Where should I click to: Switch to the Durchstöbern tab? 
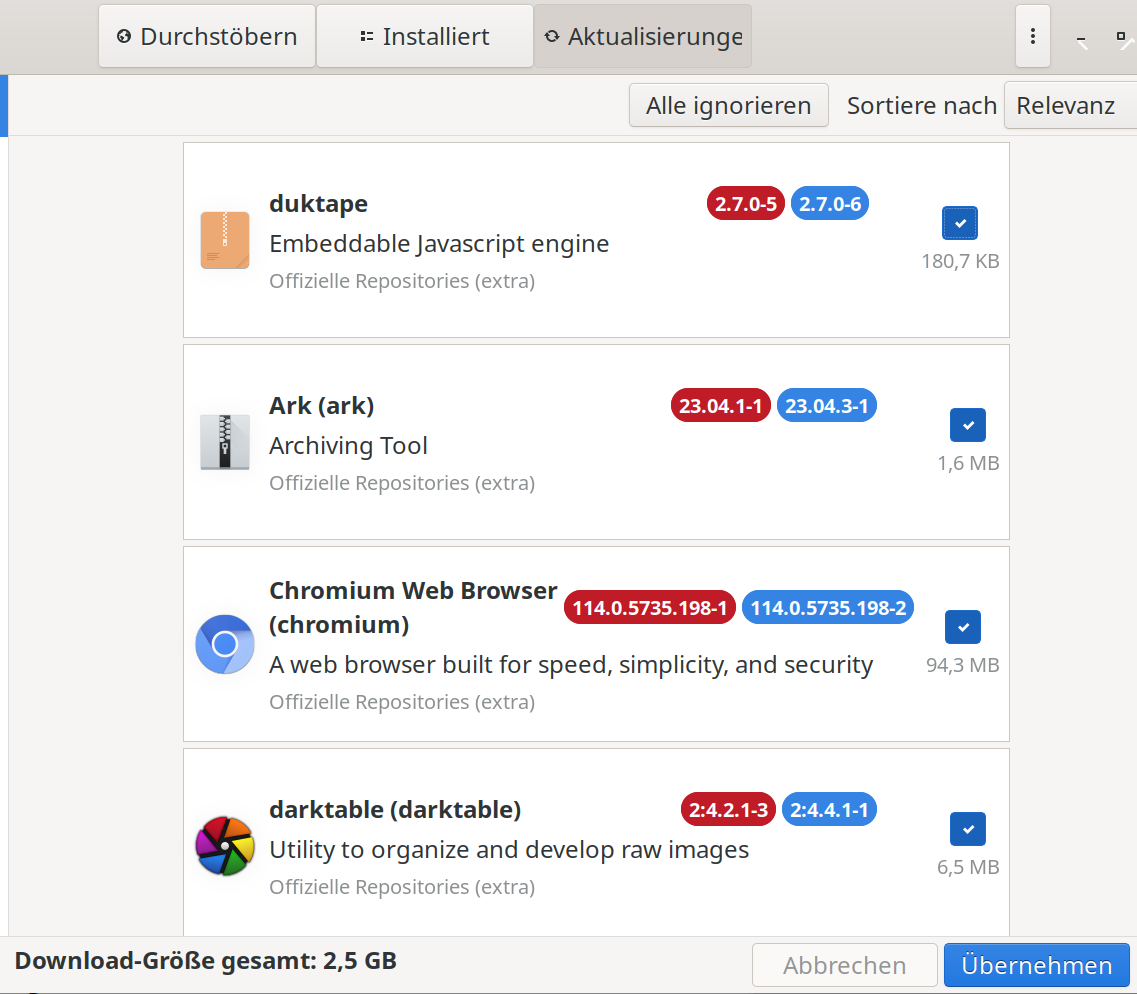coord(207,37)
